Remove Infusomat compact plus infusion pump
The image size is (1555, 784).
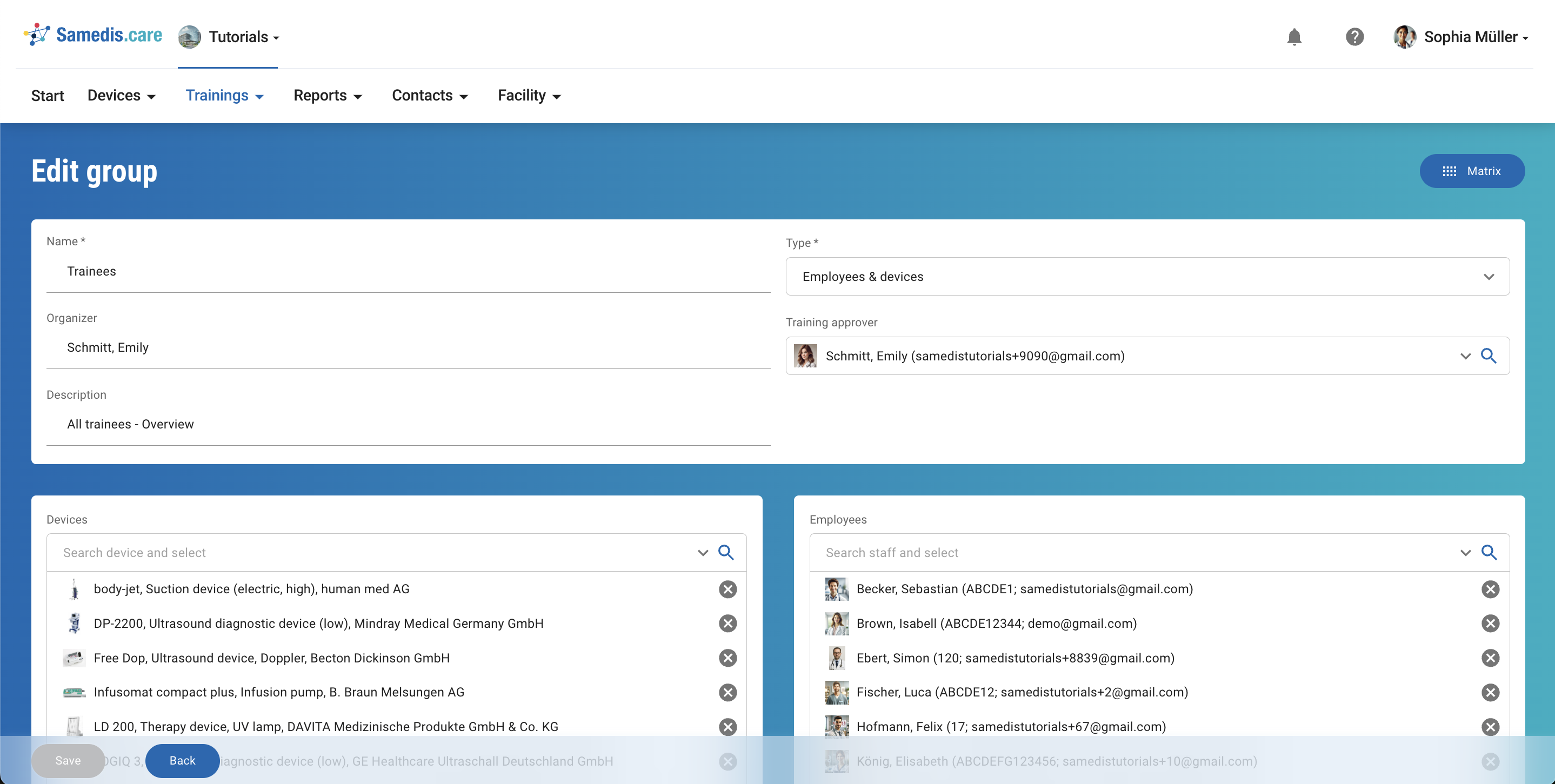(x=728, y=692)
